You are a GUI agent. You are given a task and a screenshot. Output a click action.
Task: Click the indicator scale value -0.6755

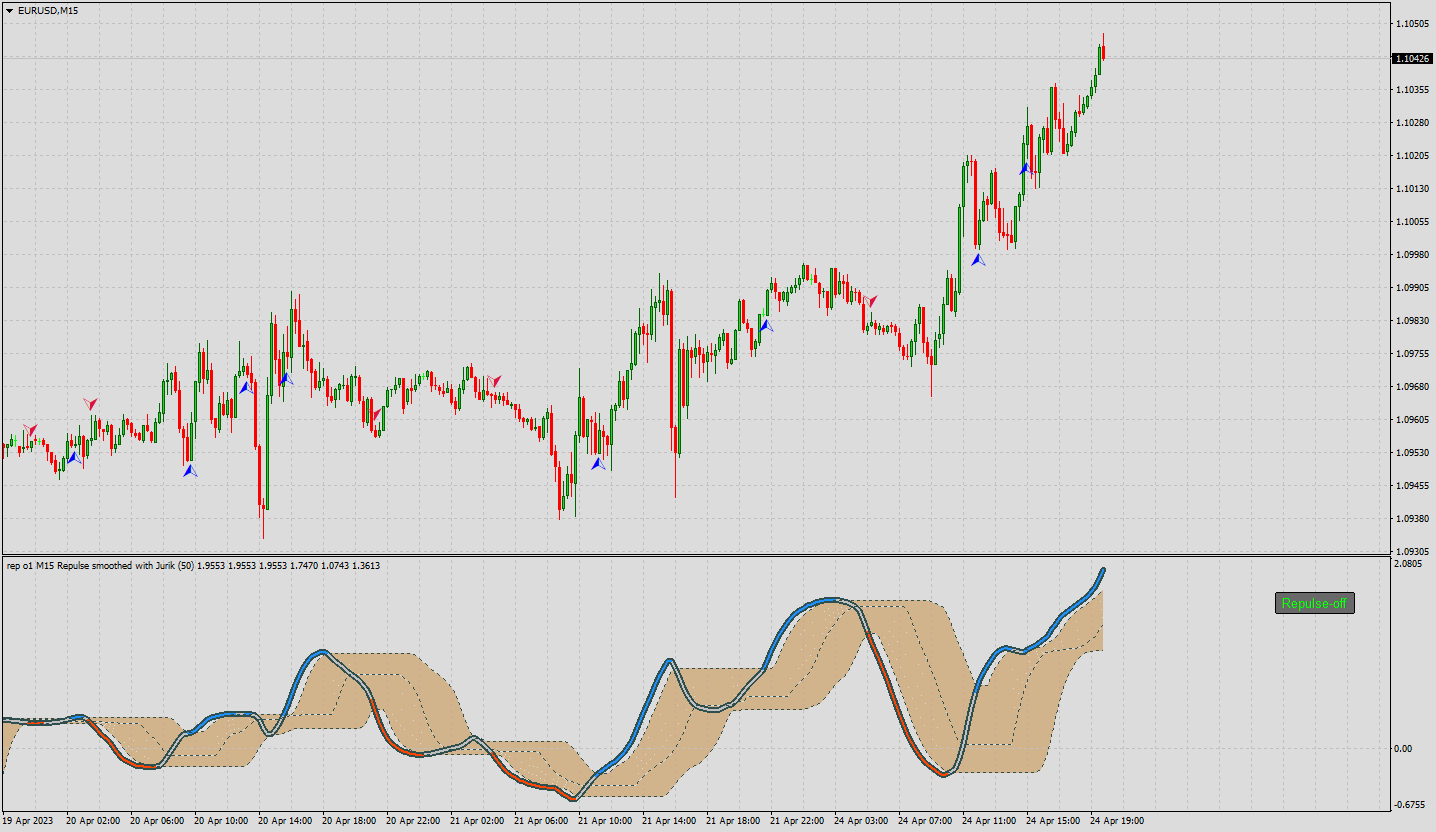pos(1409,805)
